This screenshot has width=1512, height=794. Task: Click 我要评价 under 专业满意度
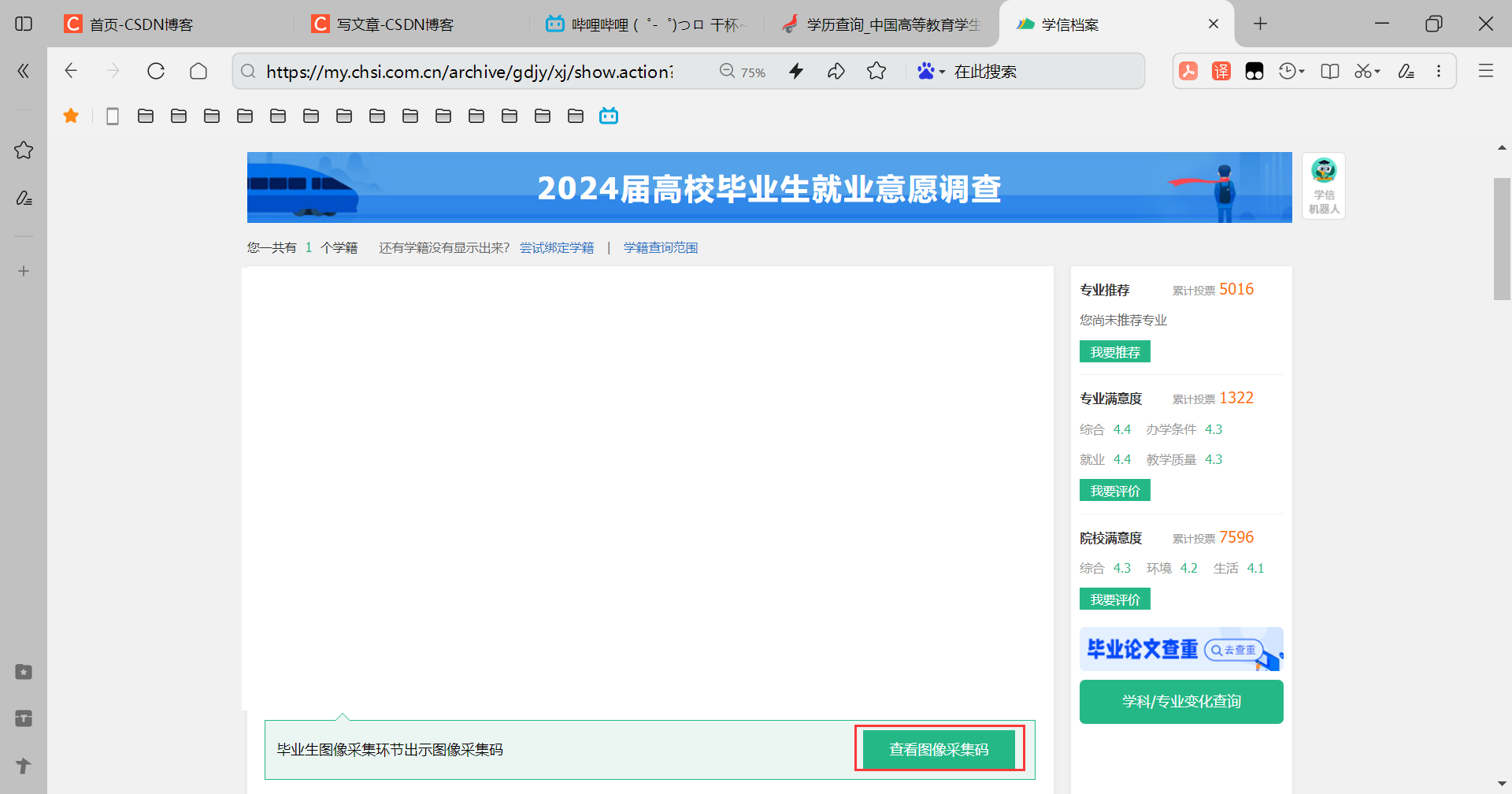(1115, 490)
